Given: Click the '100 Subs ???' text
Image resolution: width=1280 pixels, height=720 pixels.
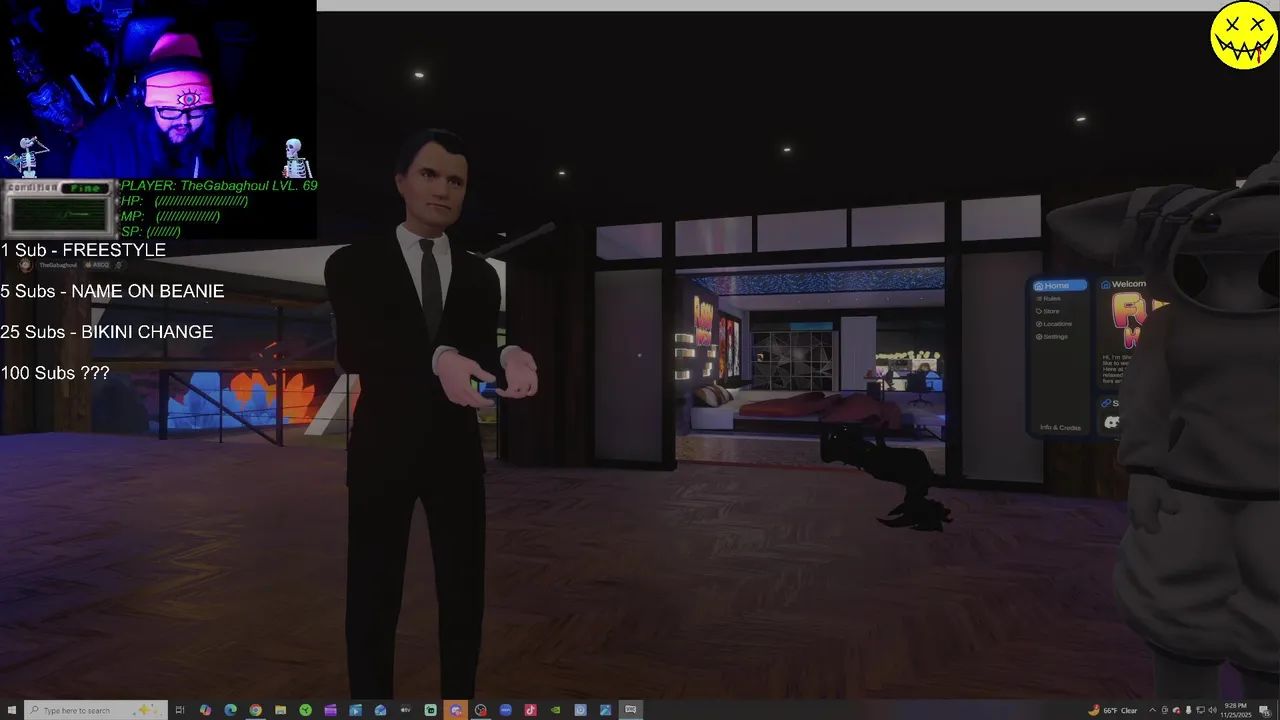Looking at the screenshot, I should pyautogui.click(x=55, y=373).
